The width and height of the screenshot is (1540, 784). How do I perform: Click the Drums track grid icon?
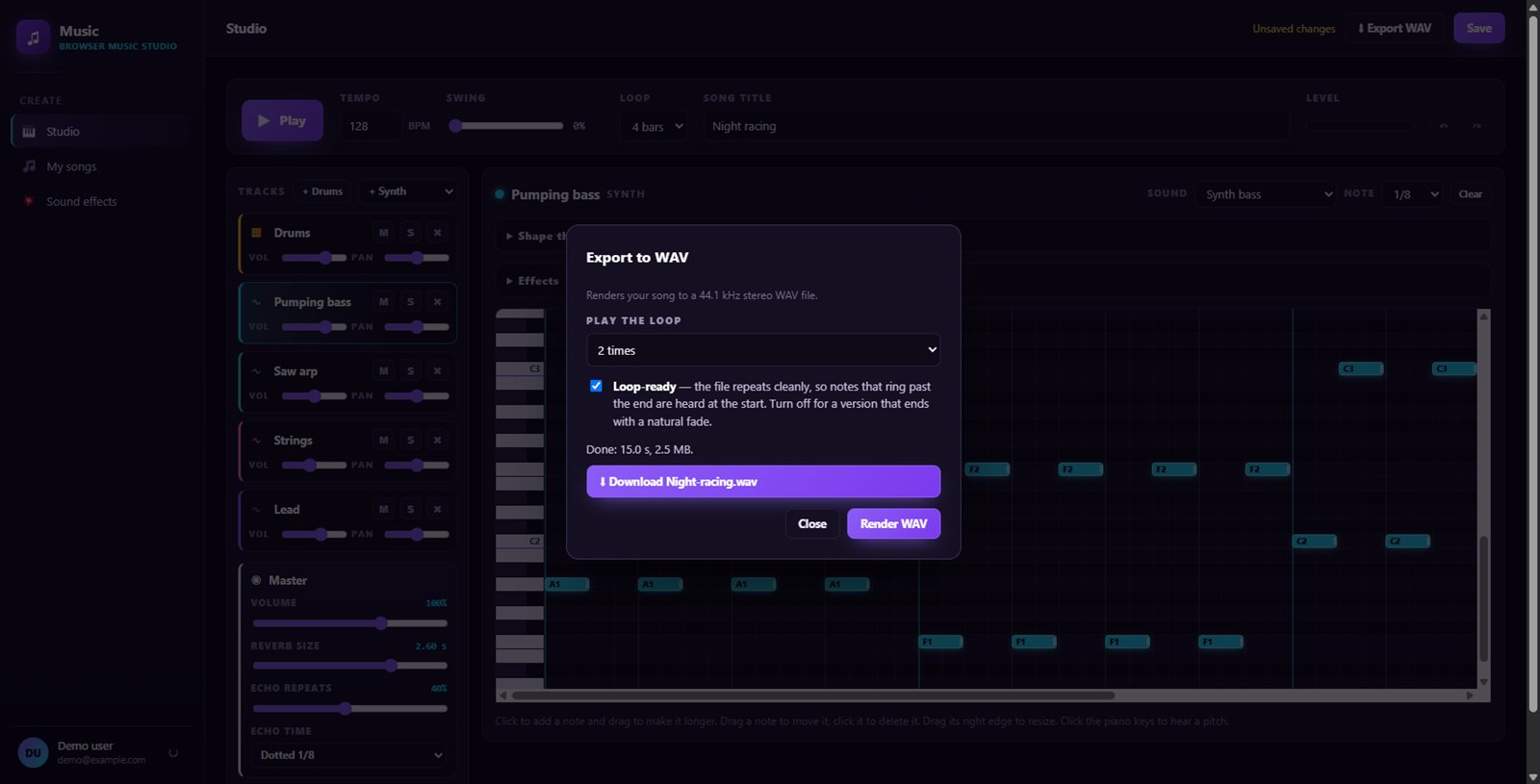coord(256,233)
